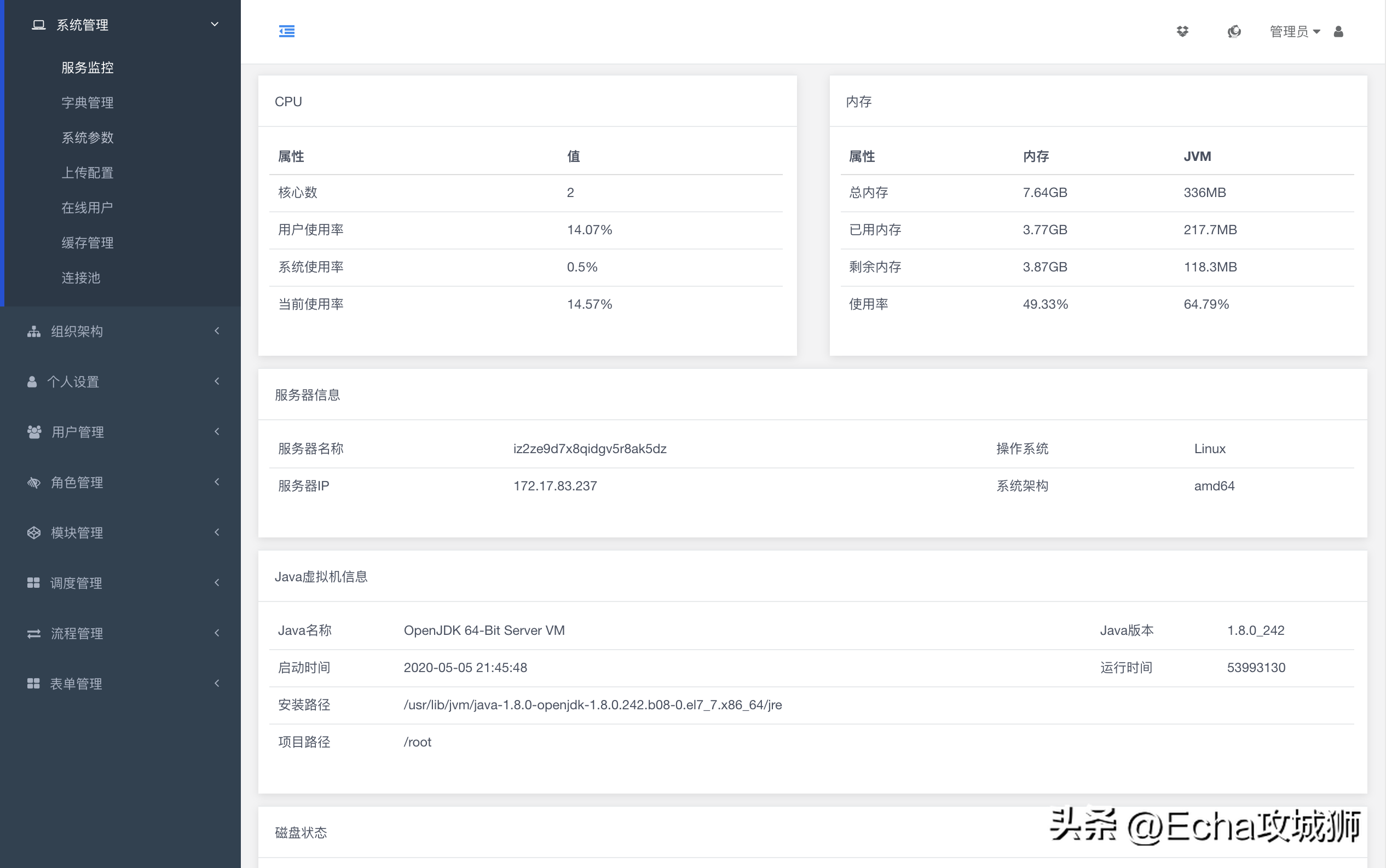This screenshot has height=868, width=1386.
Task: Click the JVM install path value
Action: [x=592, y=704]
